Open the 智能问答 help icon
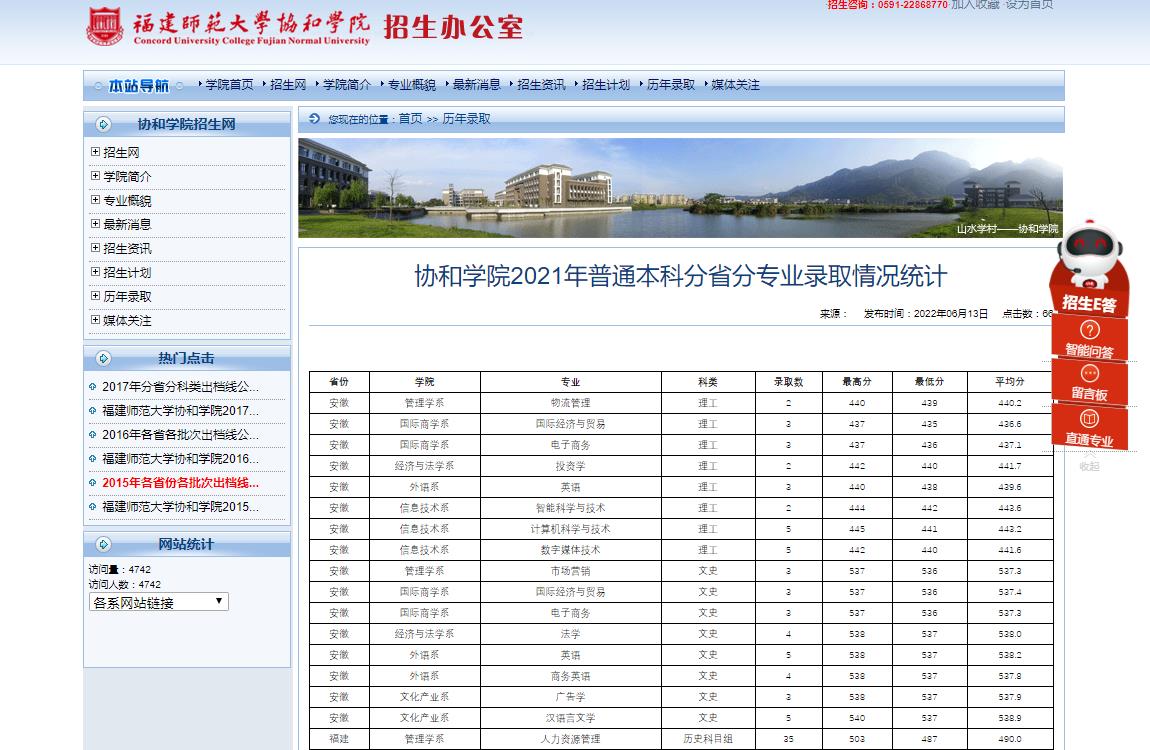Image resolution: width=1150 pixels, height=750 pixels. [x=1089, y=330]
